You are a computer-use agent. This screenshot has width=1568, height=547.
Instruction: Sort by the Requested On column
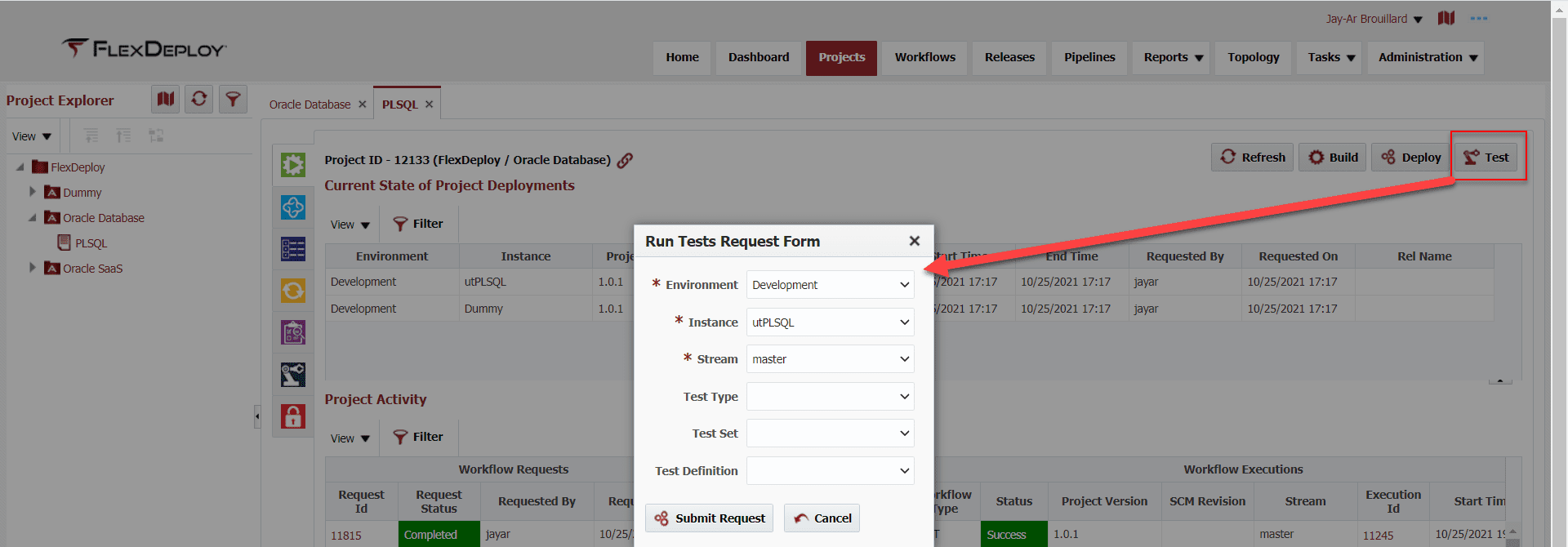point(1298,256)
